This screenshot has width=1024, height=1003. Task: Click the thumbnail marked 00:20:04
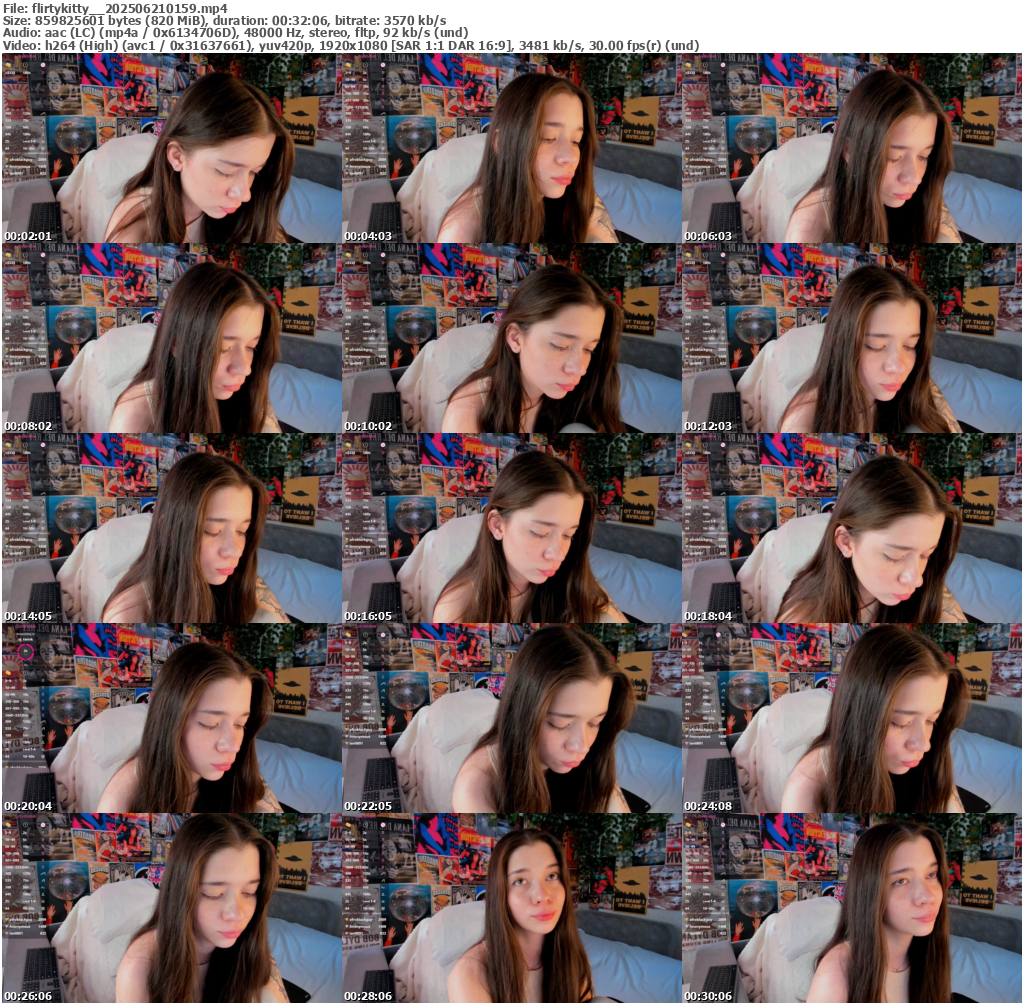pyautogui.click(x=171, y=718)
